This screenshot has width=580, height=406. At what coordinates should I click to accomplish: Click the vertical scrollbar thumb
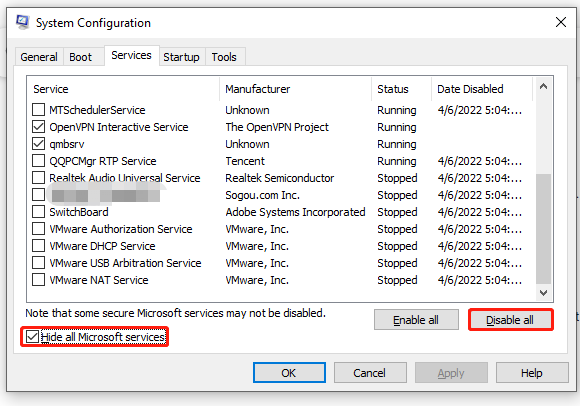click(543, 229)
